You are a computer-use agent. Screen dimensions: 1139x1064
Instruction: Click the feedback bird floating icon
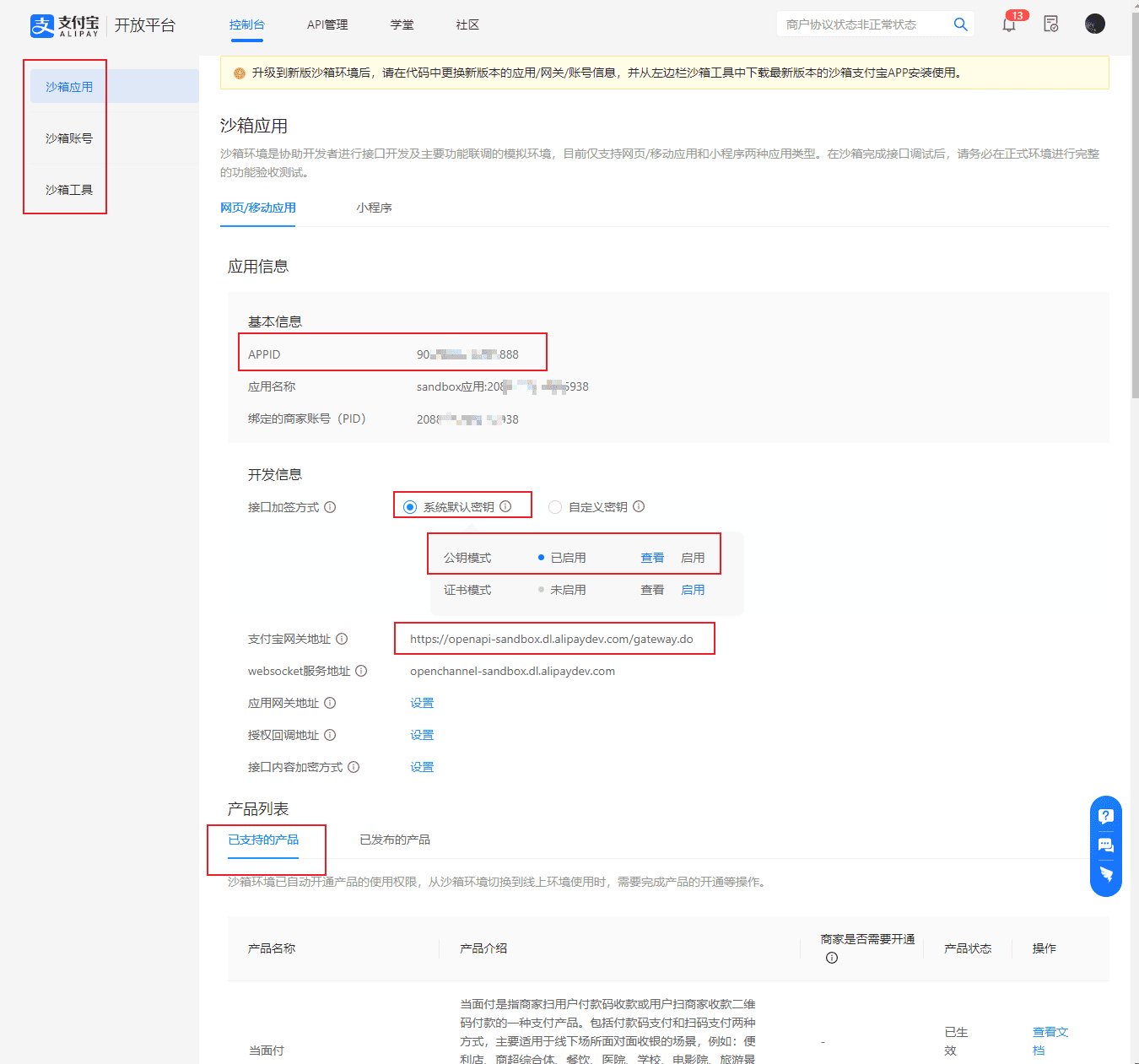point(1106,874)
